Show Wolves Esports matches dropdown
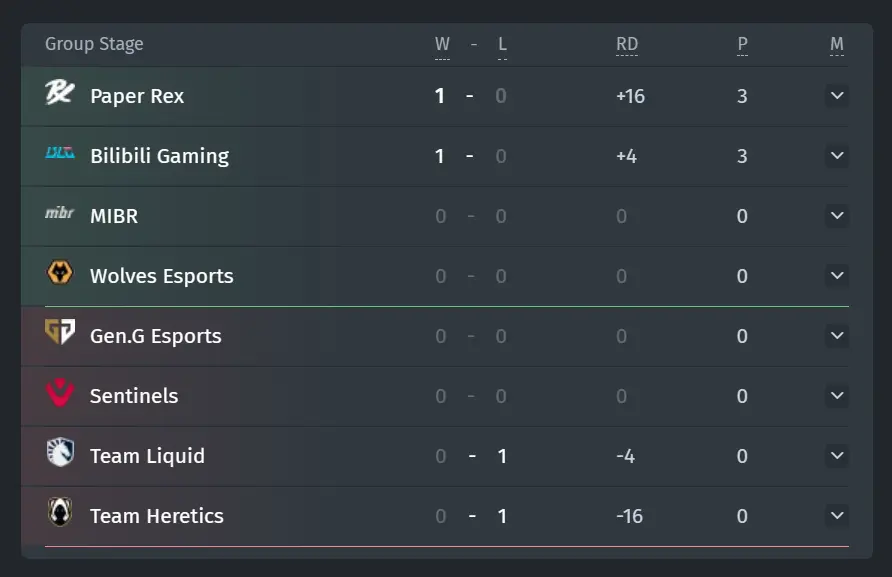 (837, 275)
